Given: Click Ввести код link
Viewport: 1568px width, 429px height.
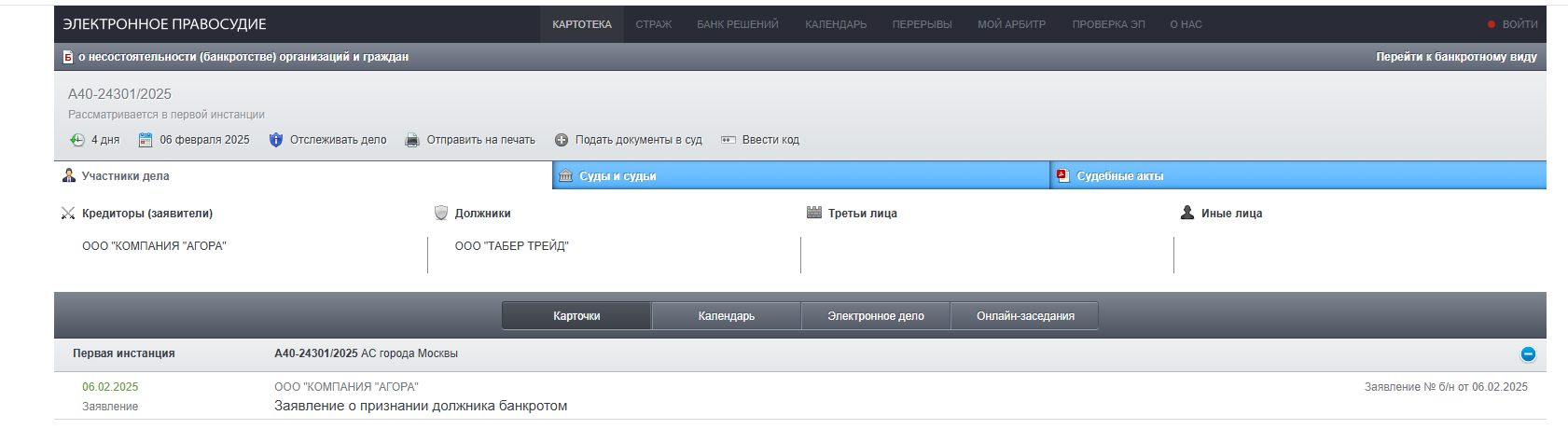Looking at the screenshot, I should click(x=770, y=140).
